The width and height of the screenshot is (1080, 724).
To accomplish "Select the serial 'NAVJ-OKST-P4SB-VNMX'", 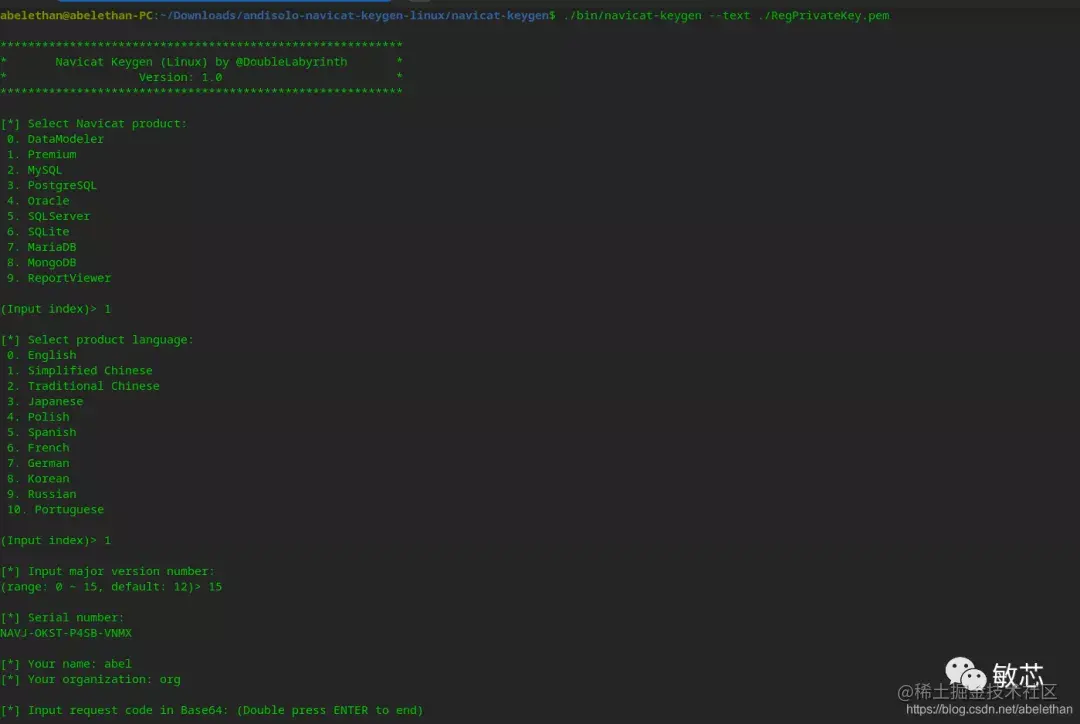I will (66, 633).
